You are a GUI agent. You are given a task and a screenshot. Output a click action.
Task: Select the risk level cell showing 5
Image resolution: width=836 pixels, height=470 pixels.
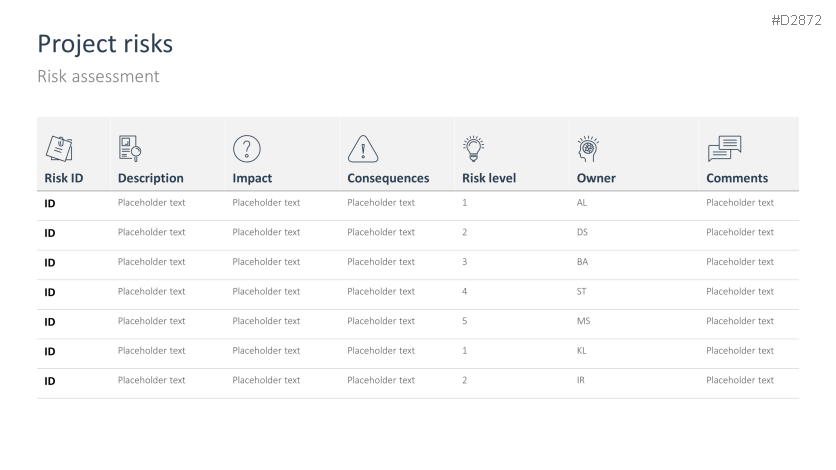465,321
